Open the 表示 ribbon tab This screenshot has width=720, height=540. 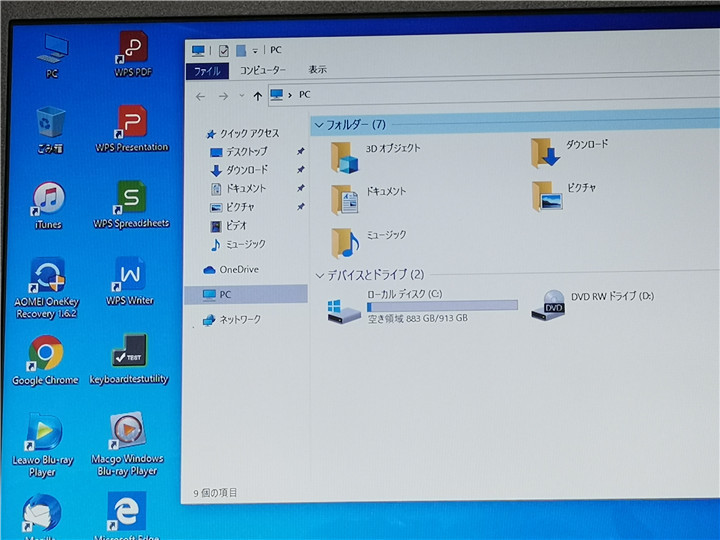point(317,69)
